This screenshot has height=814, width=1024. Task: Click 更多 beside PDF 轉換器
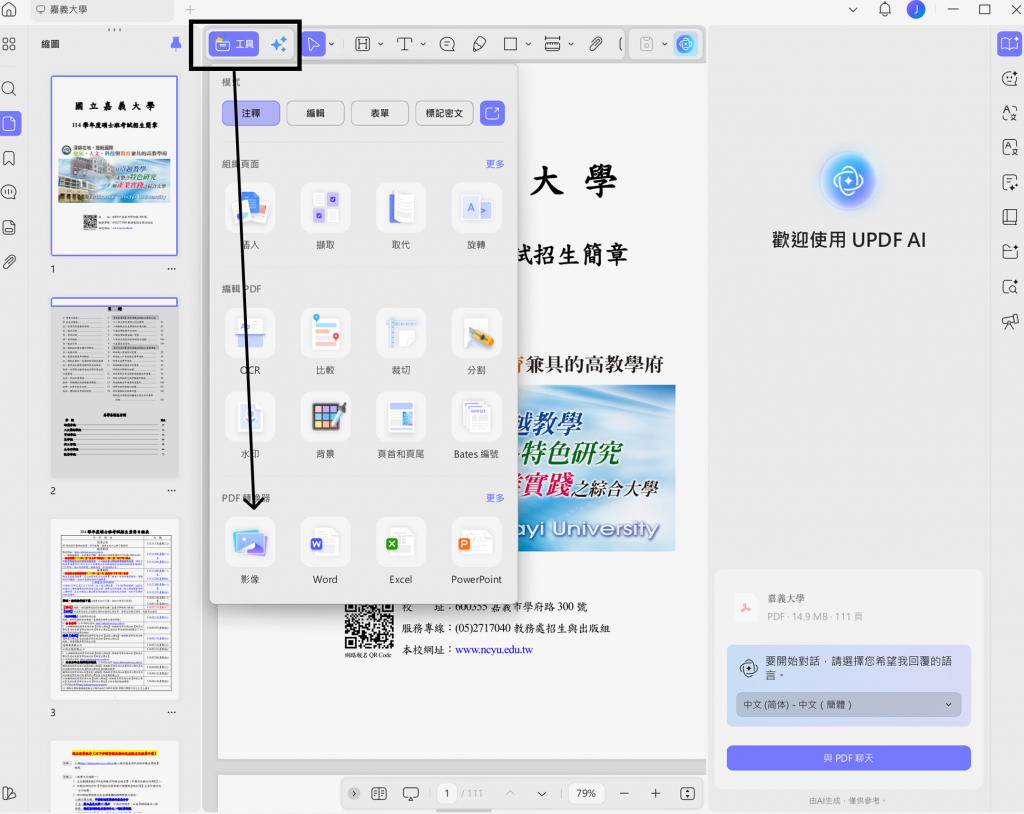pos(495,498)
